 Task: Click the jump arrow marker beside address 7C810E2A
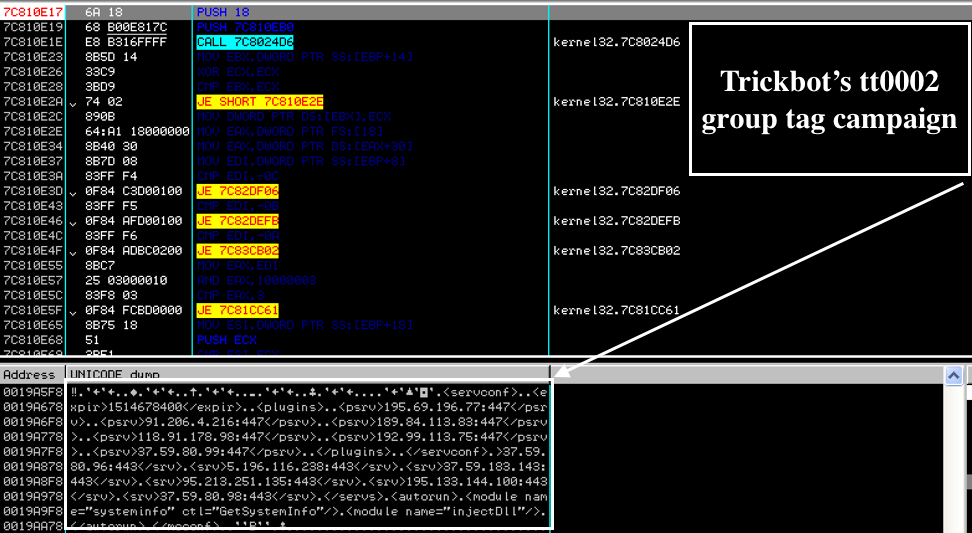pos(72,102)
